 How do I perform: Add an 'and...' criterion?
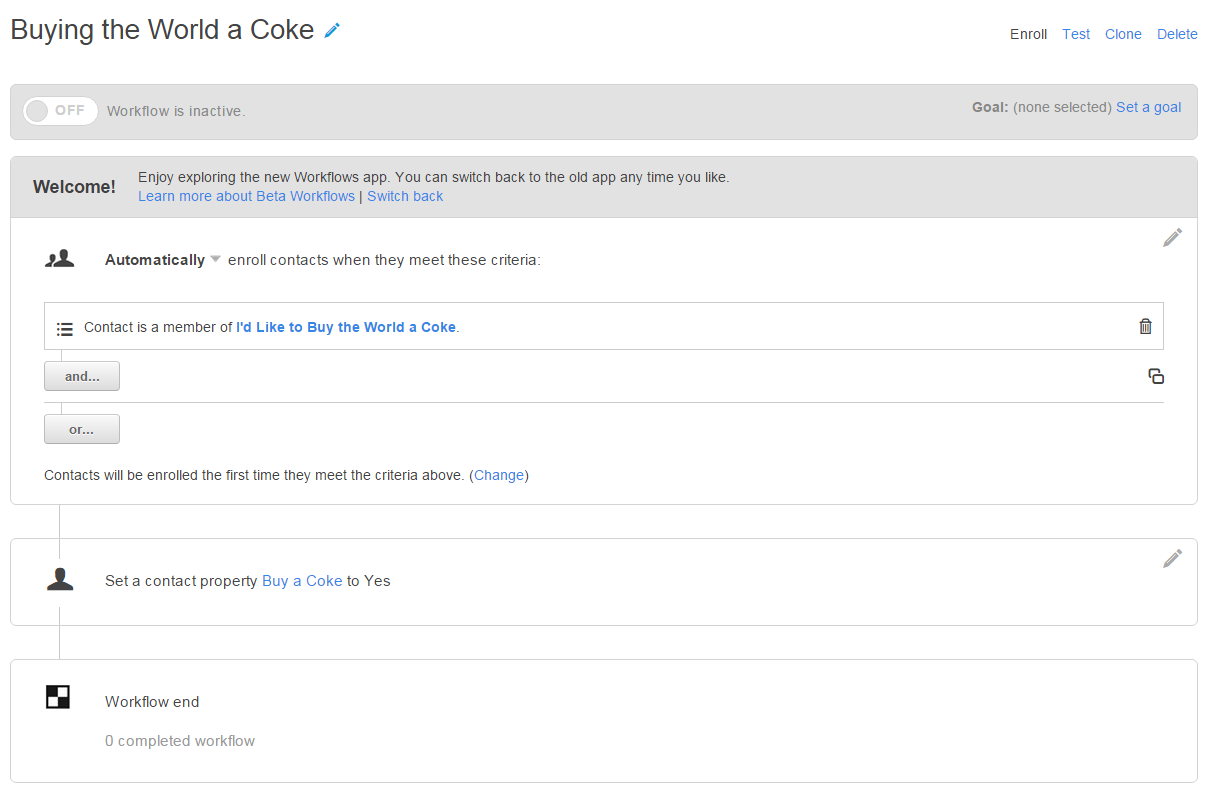(x=82, y=376)
